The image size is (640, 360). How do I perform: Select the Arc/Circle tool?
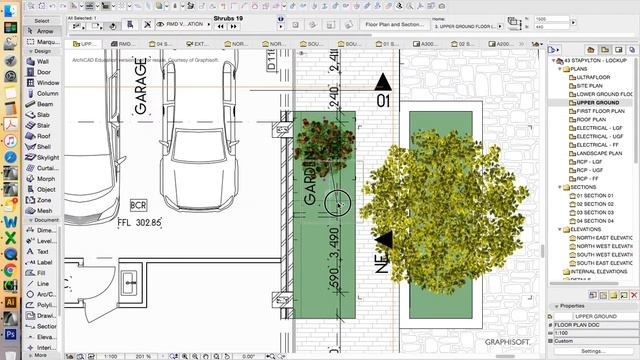coord(41,294)
